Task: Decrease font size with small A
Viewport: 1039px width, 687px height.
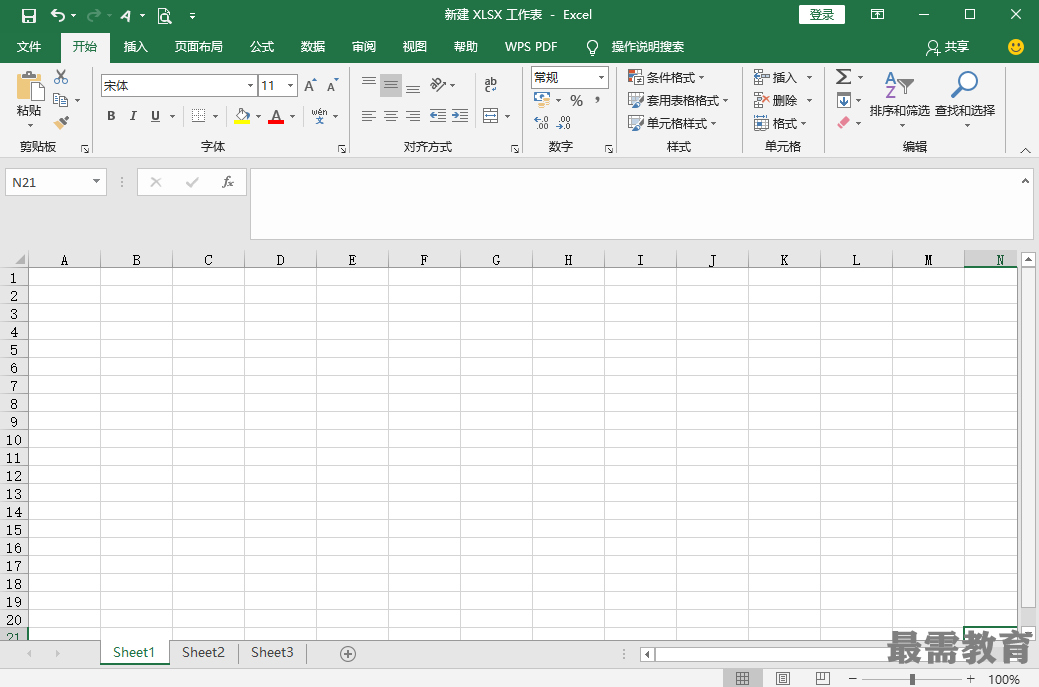Action: pyautogui.click(x=332, y=85)
